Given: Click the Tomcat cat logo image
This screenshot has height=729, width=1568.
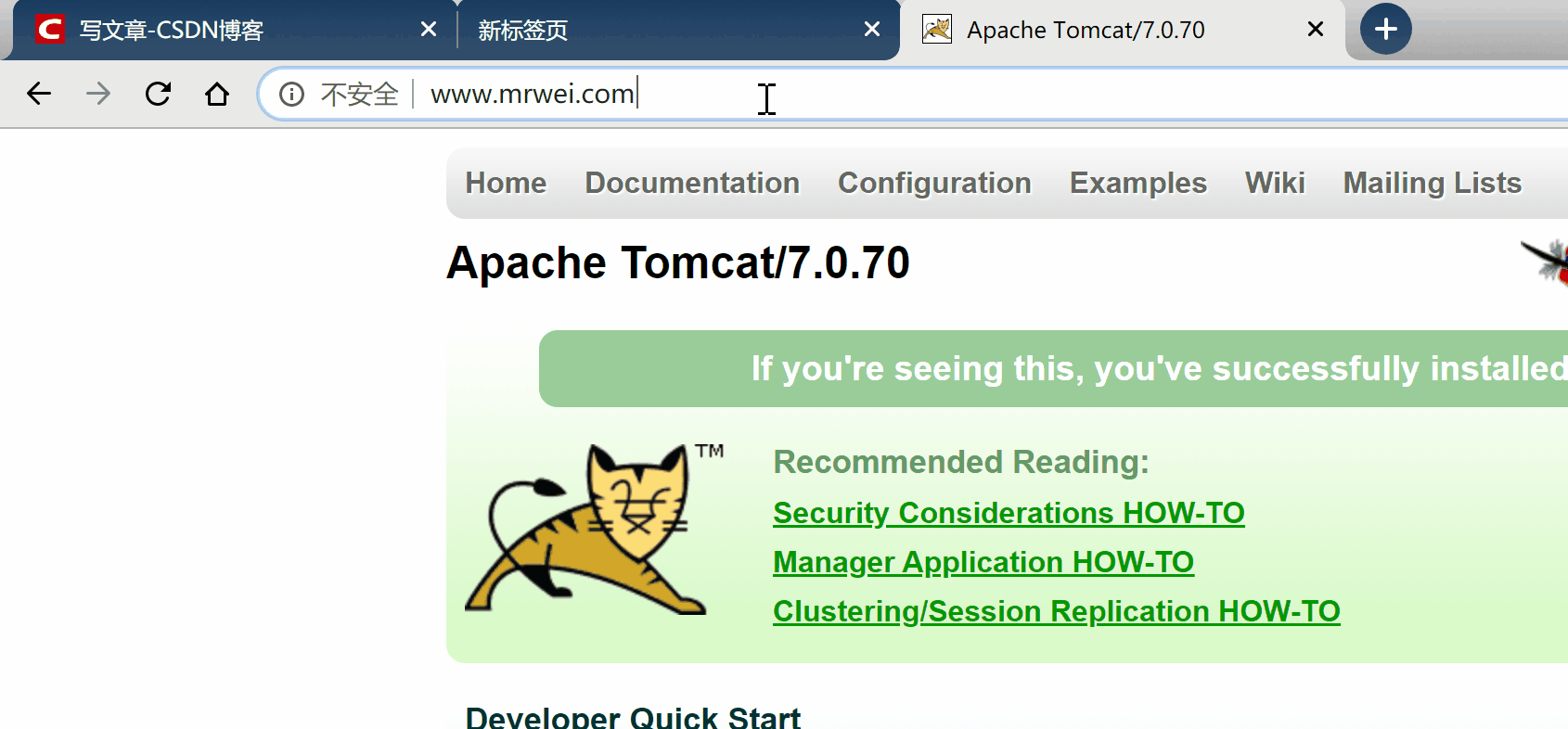Looking at the screenshot, I should 594,529.
